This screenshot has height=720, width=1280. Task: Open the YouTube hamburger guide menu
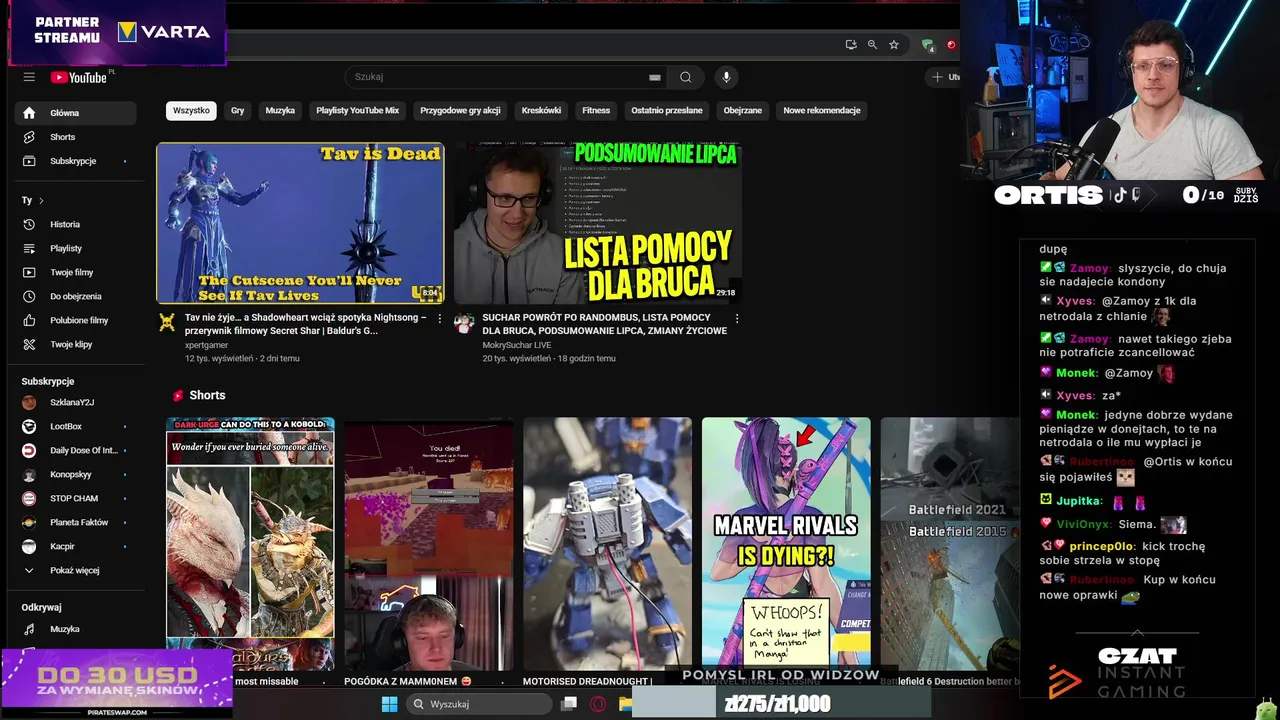[x=29, y=77]
